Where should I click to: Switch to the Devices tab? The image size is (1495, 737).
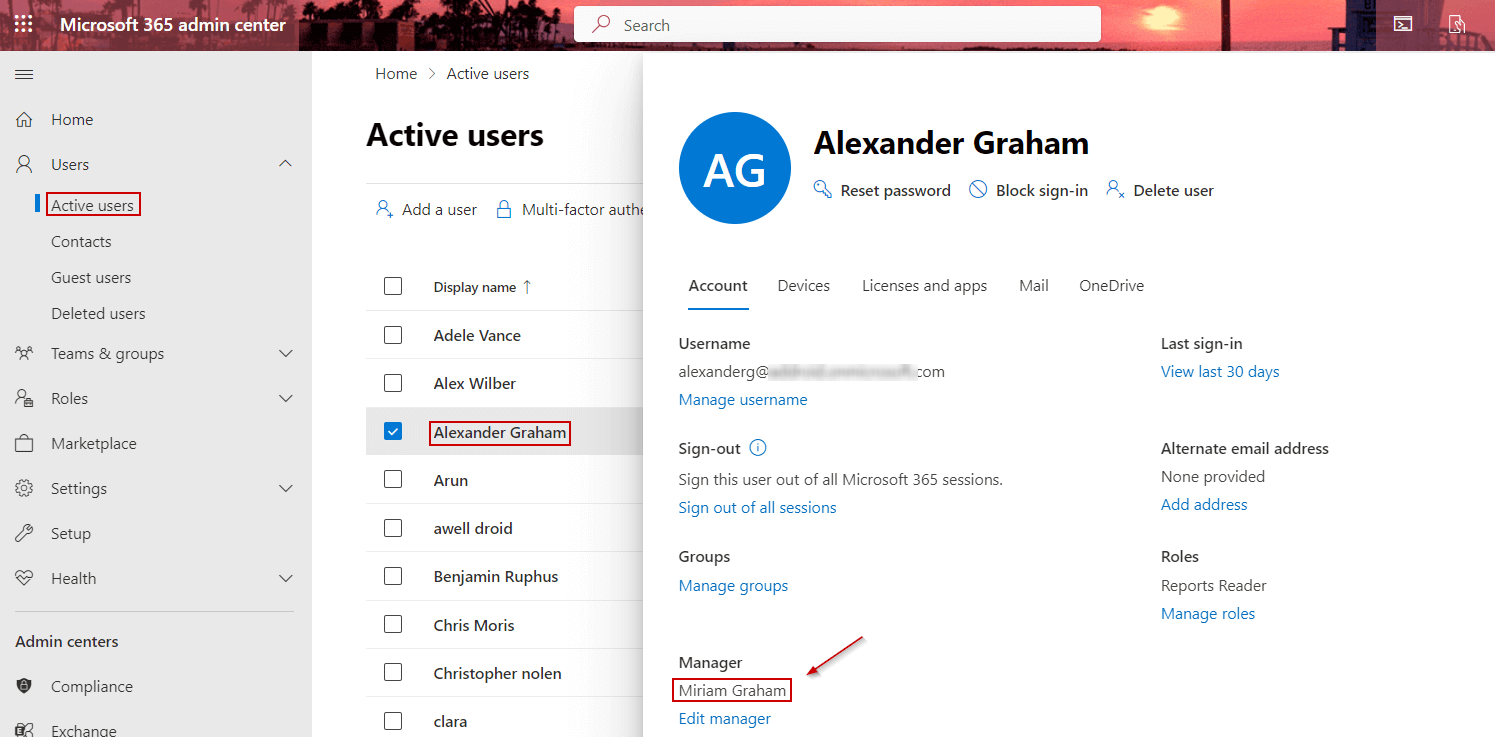coord(803,285)
